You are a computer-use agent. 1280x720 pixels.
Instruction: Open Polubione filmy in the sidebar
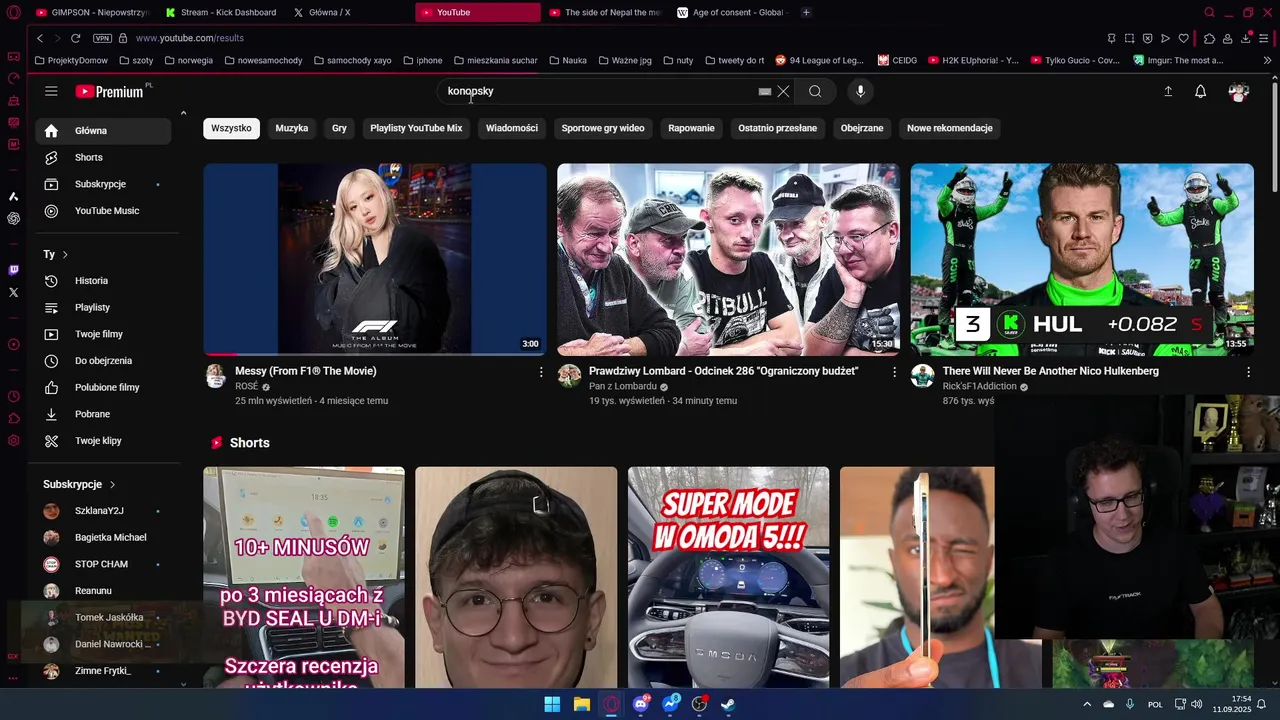click(103, 387)
